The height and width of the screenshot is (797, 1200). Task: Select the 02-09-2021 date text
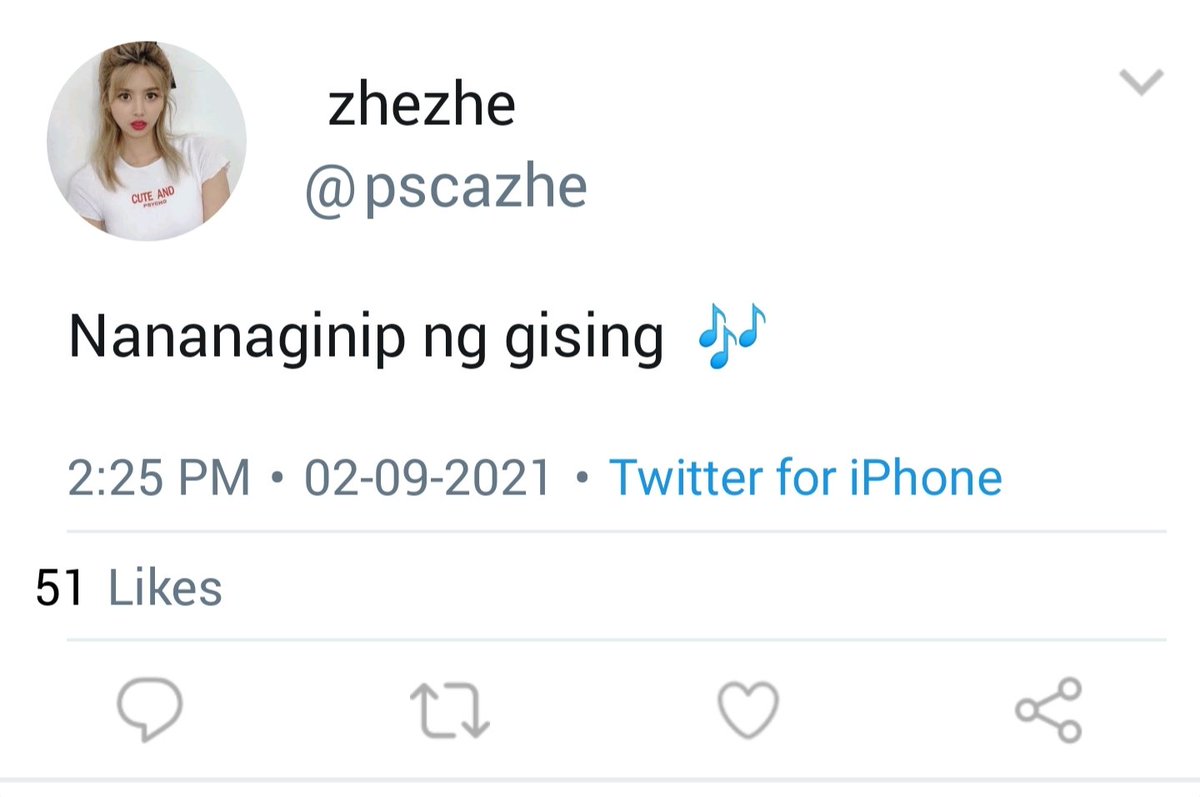click(x=428, y=478)
